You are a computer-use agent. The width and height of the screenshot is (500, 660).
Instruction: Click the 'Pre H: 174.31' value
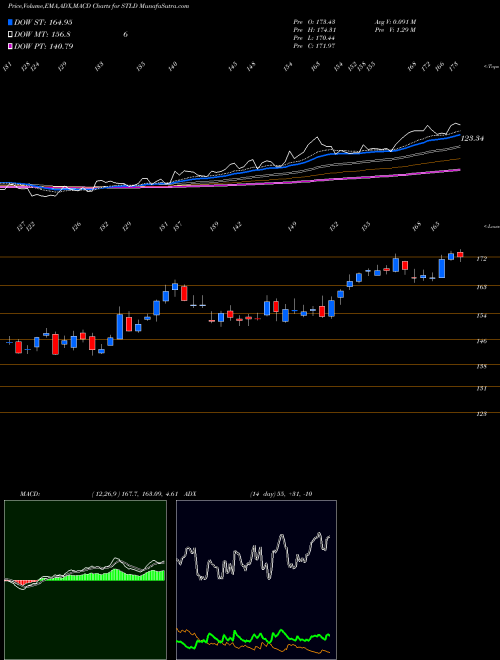point(314,30)
